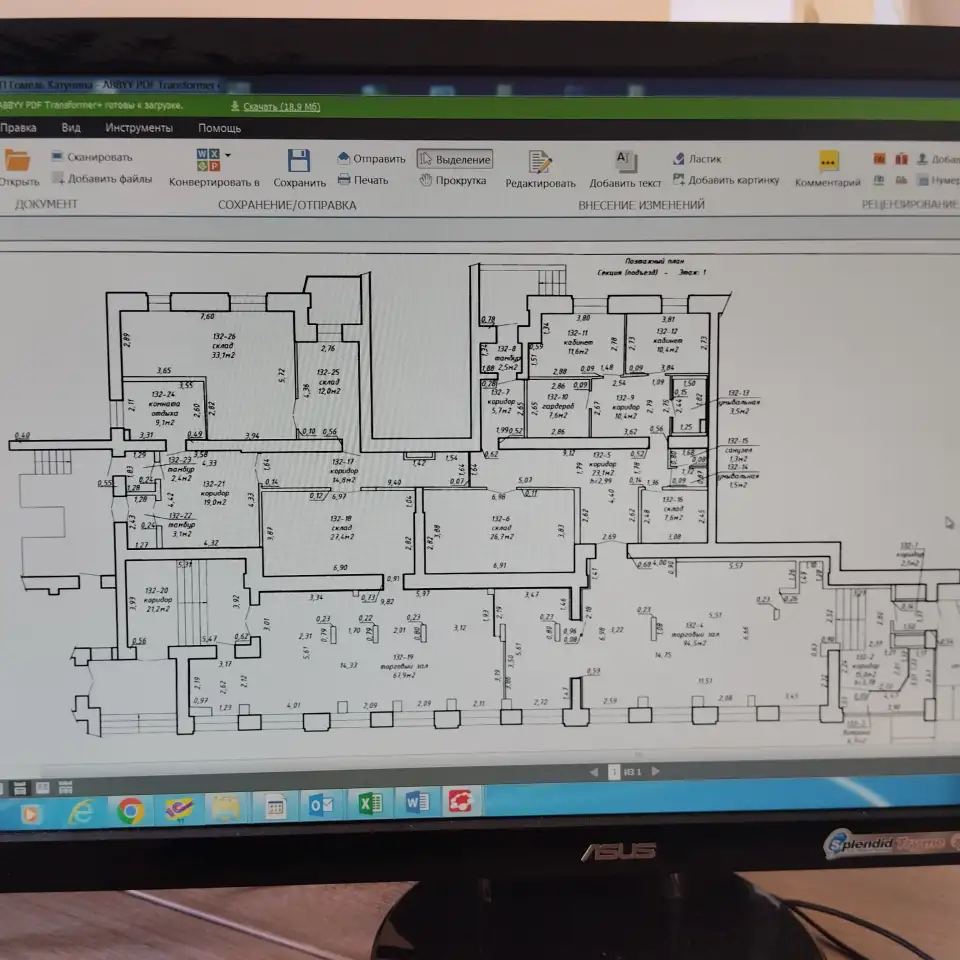This screenshot has height=960, width=960.
Task: Click Добавить картинку image tool
Action: 726,180
